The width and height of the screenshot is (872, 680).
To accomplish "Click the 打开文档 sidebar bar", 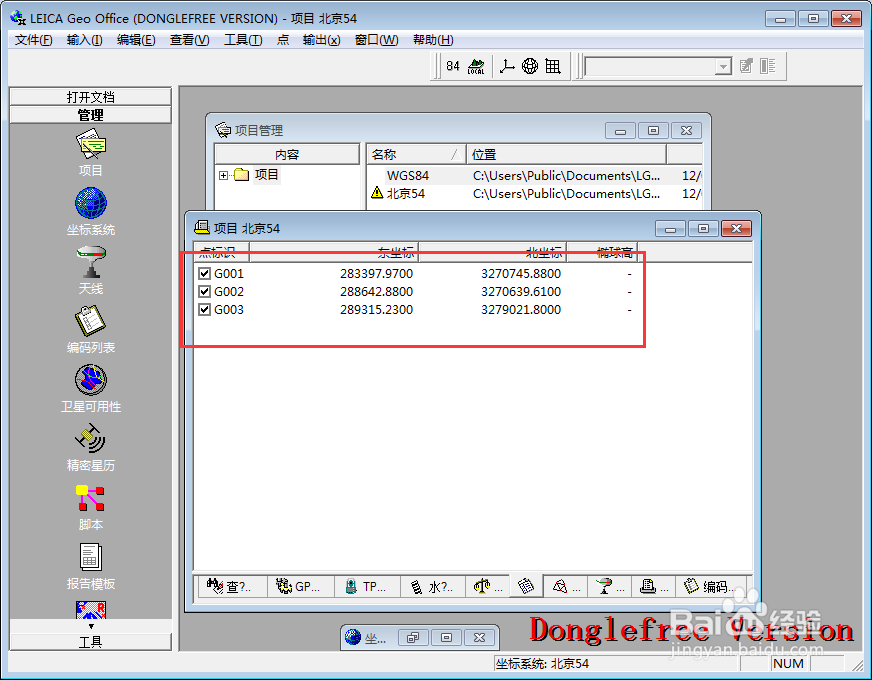I will [91, 97].
